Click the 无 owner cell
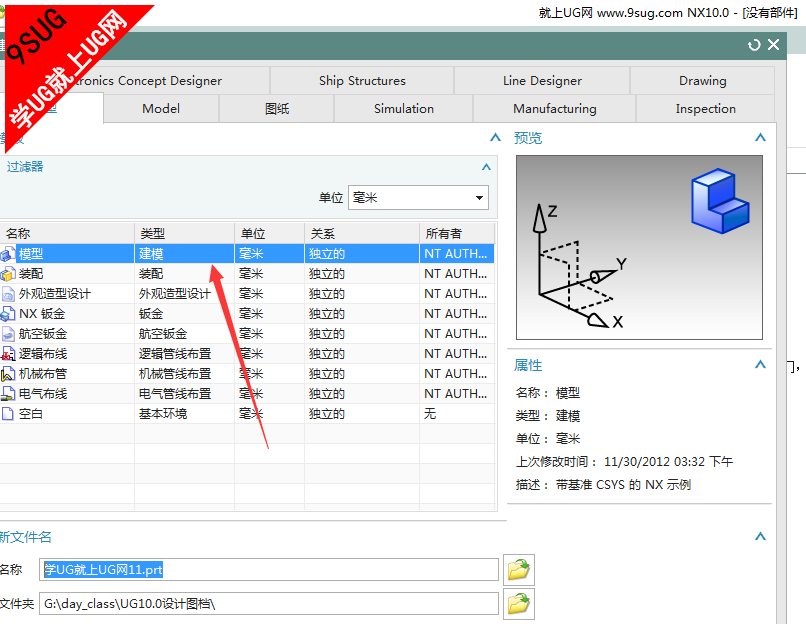 coord(430,414)
